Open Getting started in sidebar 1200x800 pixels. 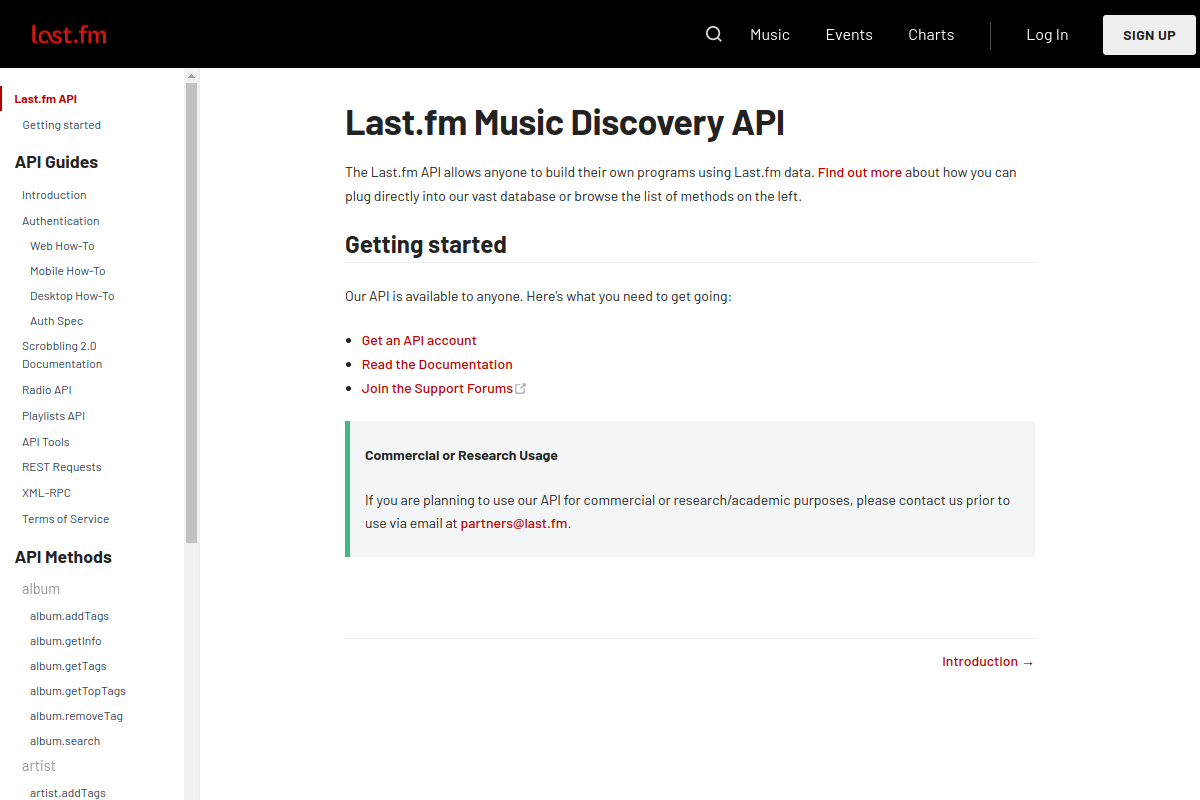point(61,125)
